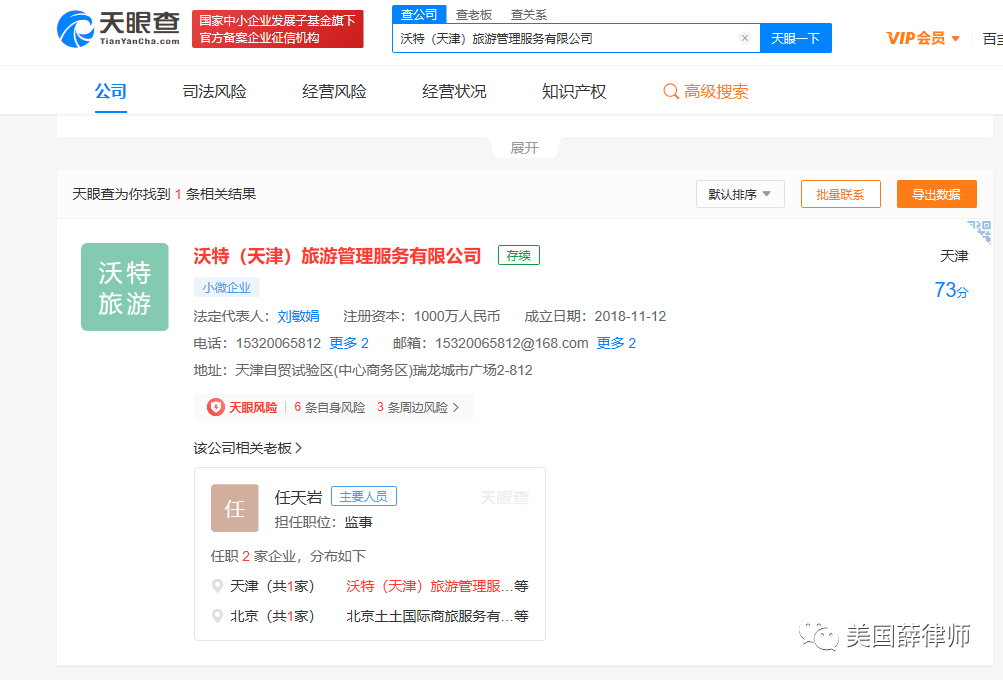Screen dimensions: 1003x680
Task: Click the 天眼风险 shield icon
Action: (216, 407)
